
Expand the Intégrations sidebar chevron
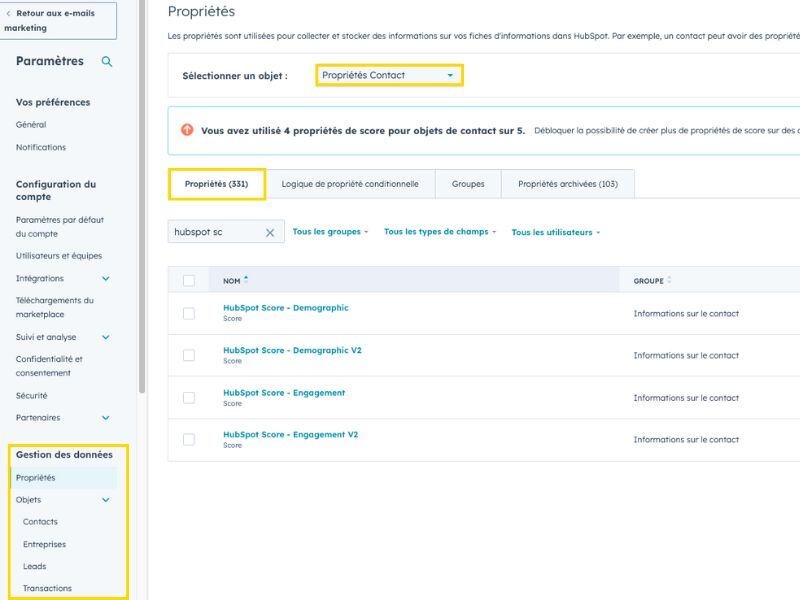point(106,279)
